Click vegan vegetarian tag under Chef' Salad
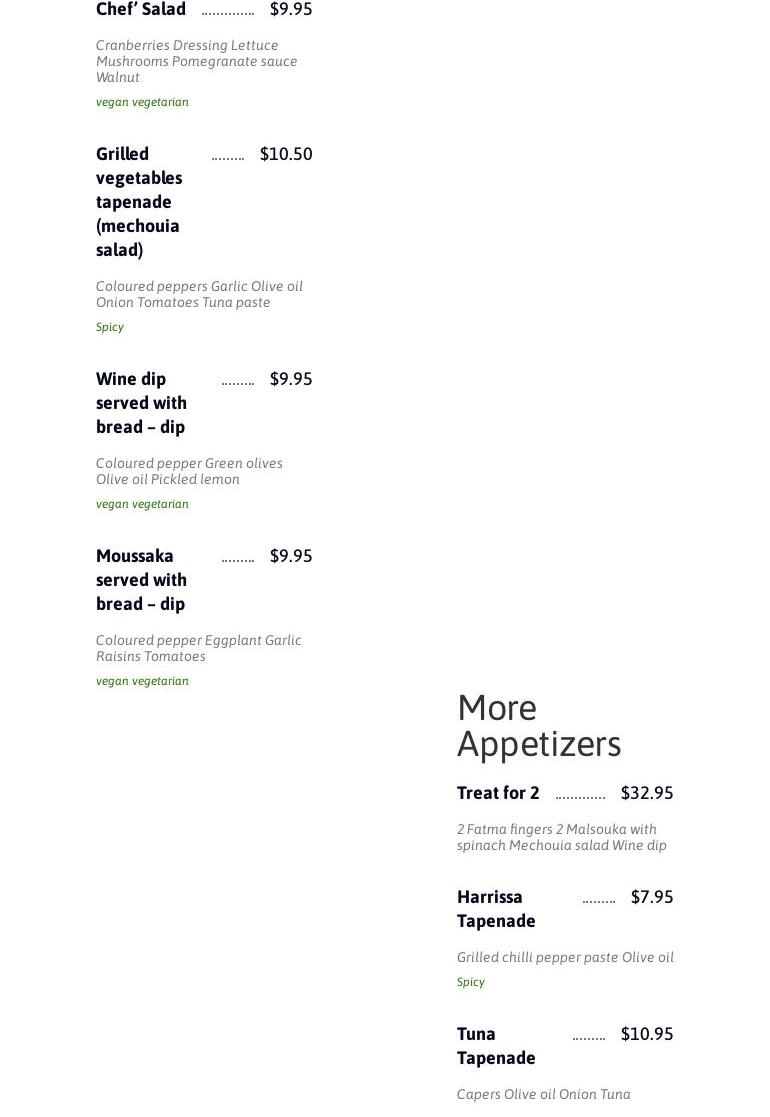 (142, 102)
